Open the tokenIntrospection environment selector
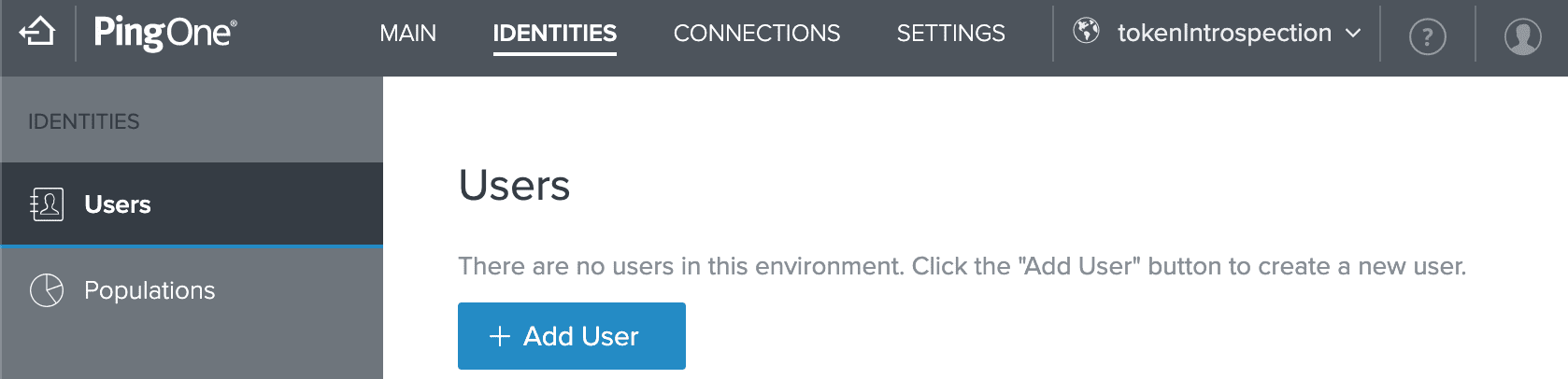This screenshot has height=379, width=1568. tap(1217, 33)
